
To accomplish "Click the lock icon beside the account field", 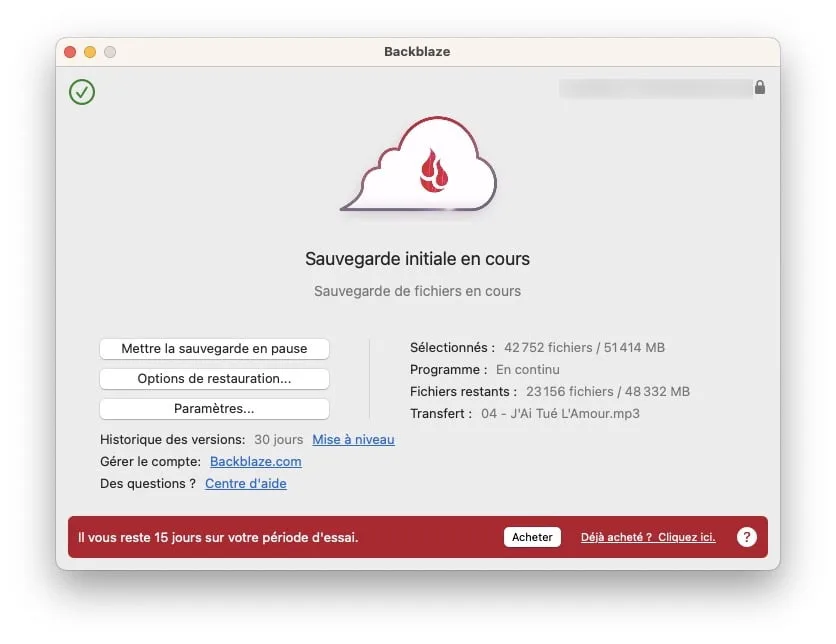I will [x=760, y=88].
